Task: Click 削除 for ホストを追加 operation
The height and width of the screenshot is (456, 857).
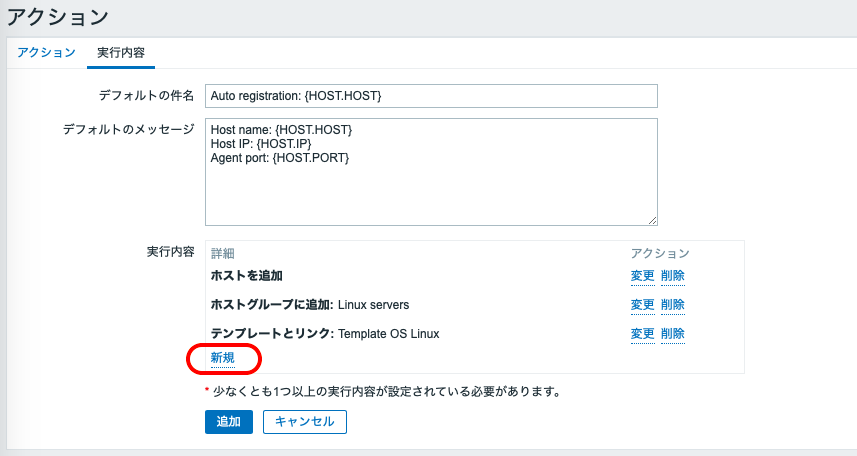Action: [673, 276]
